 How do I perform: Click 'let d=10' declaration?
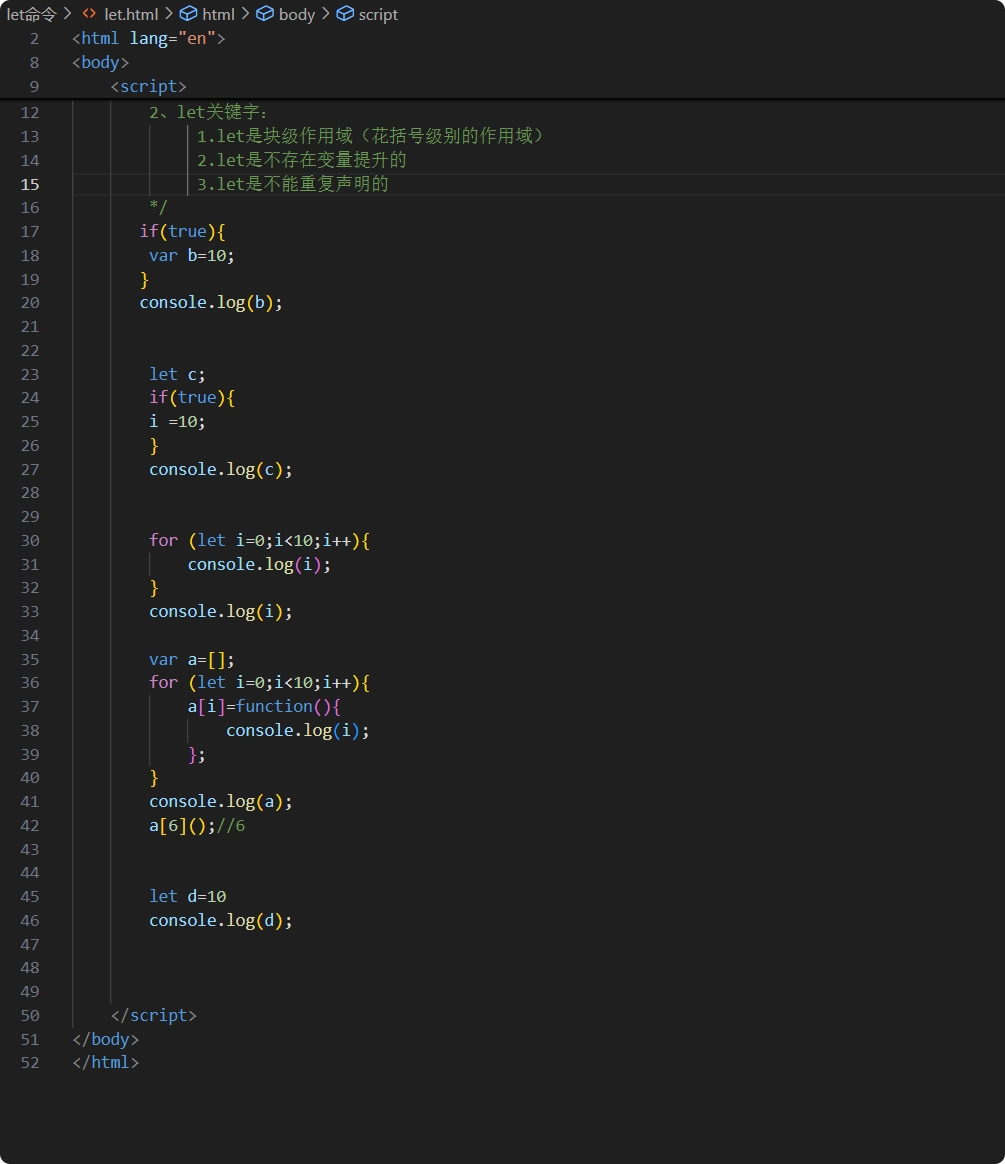click(x=187, y=896)
